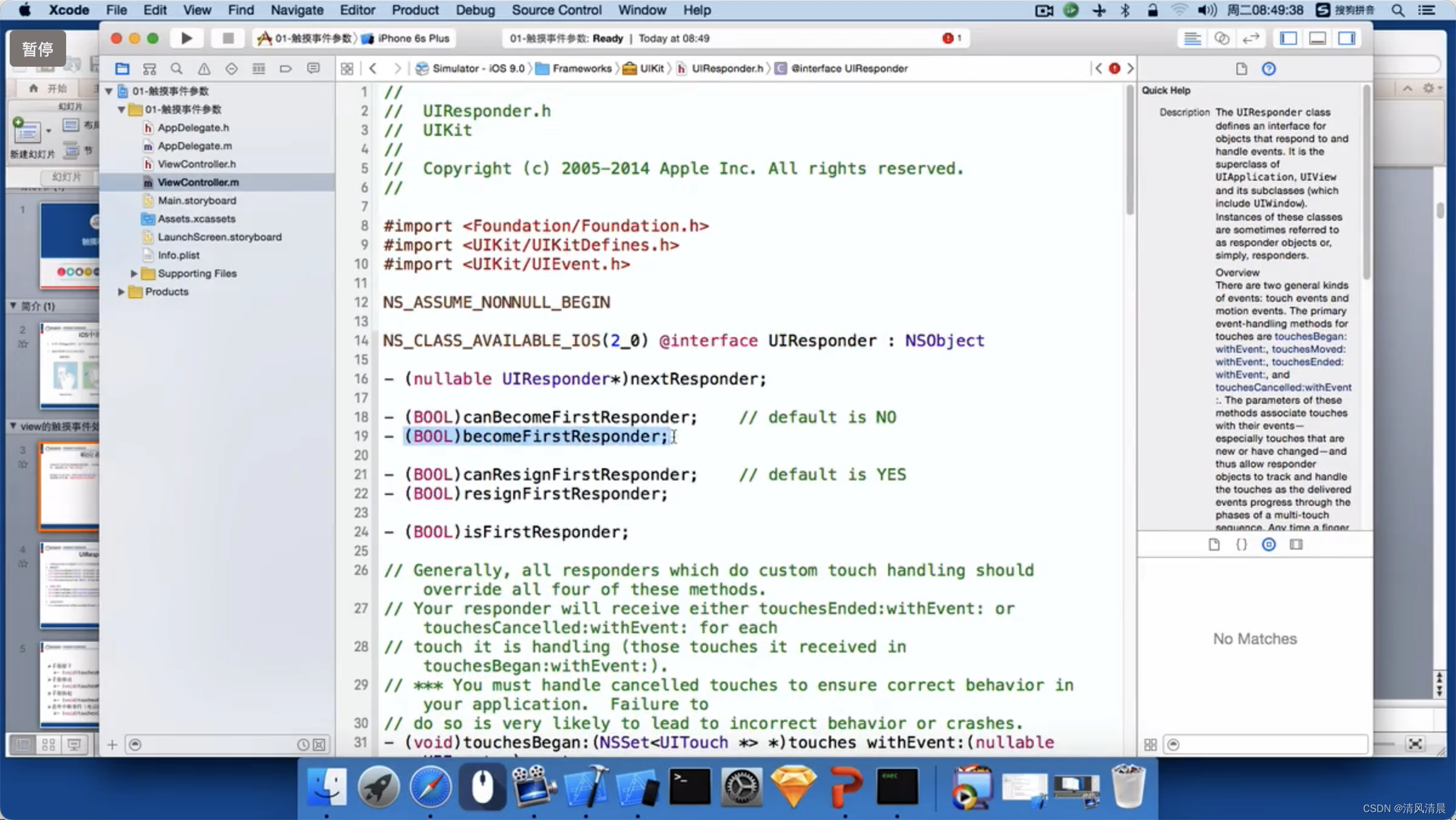Click the jump bar back navigation arrow
Image resolution: width=1456 pixels, height=820 pixels.
pos(372,68)
